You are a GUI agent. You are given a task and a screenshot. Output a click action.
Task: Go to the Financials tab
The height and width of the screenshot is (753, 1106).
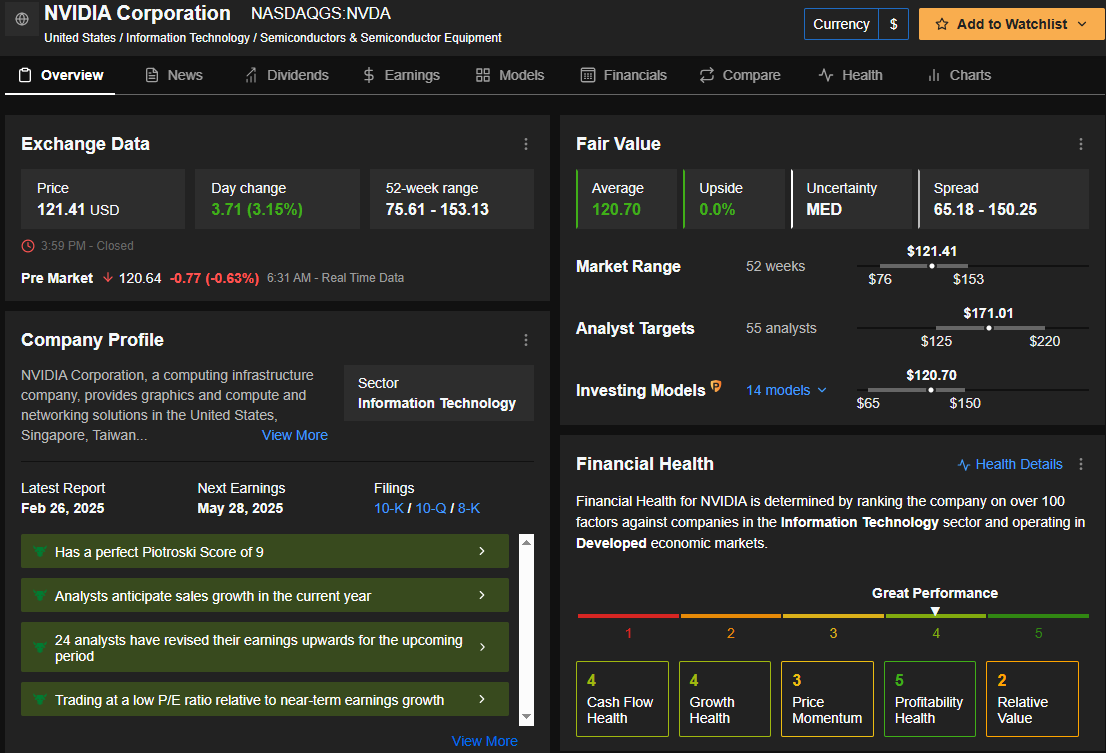point(624,75)
